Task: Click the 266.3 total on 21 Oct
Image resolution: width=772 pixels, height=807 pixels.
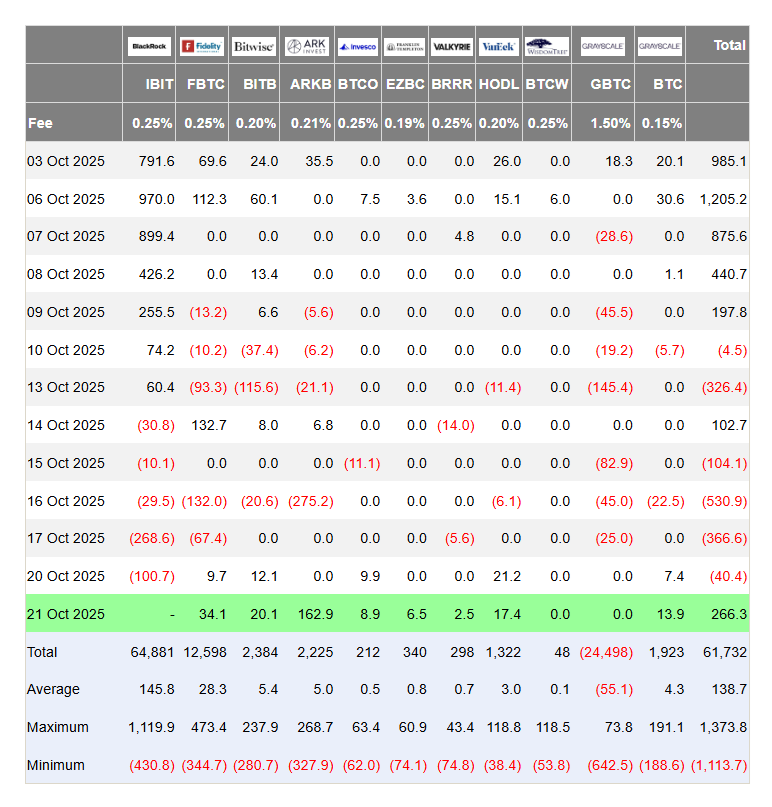Action: coord(729,614)
